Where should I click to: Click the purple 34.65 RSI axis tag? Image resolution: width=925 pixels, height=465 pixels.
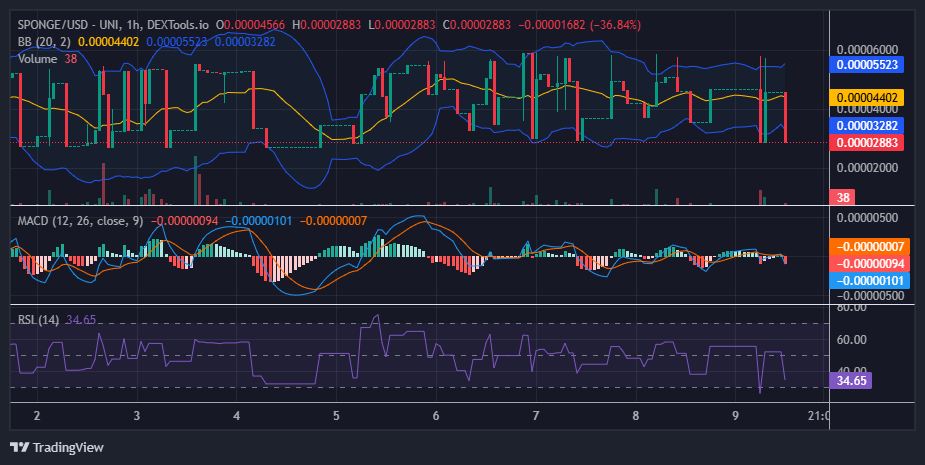tap(851, 381)
